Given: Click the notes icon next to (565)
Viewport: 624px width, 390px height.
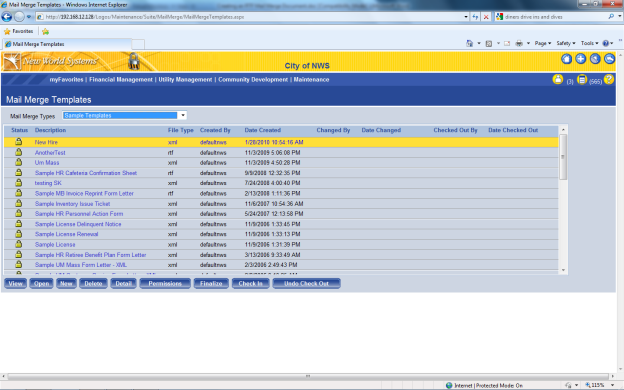Looking at the screenshot, I should [582, 80].
